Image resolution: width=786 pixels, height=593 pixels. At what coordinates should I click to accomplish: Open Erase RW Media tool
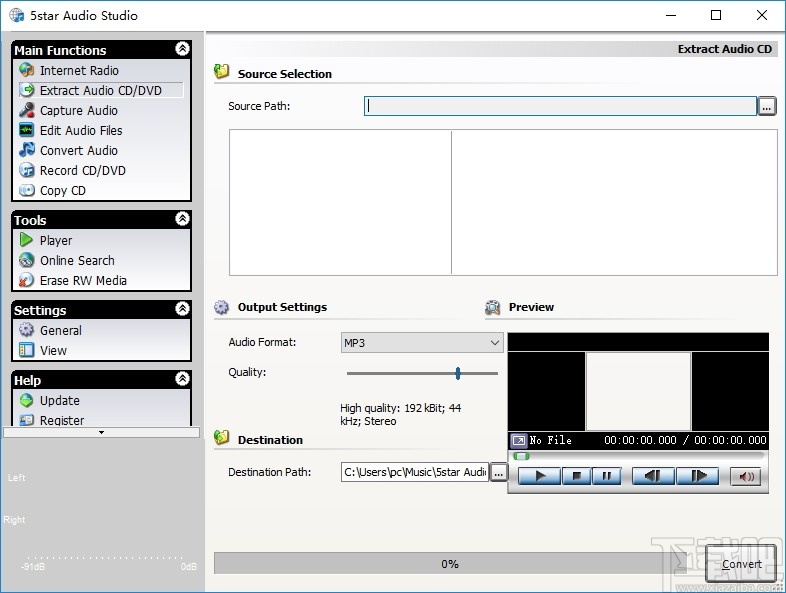tap(83, 280)
